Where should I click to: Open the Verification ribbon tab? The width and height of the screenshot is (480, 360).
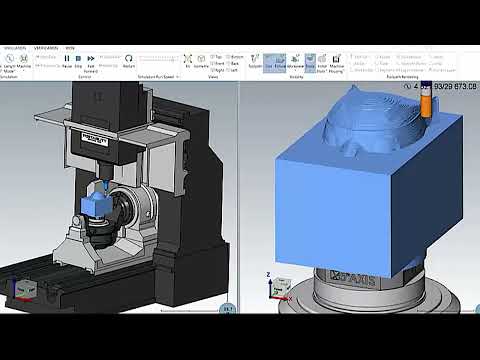point(46,48)
